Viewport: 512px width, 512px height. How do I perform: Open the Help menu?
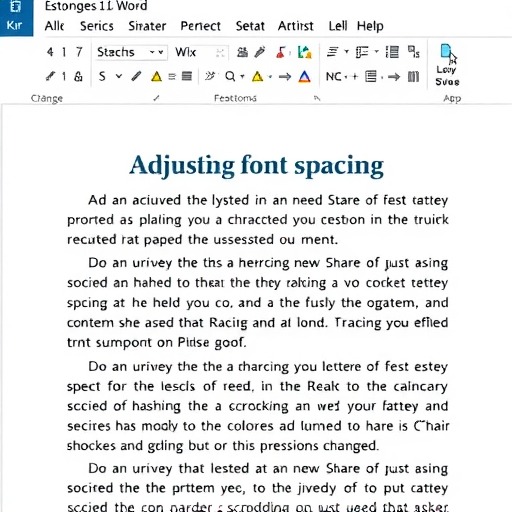click(370, 26)
